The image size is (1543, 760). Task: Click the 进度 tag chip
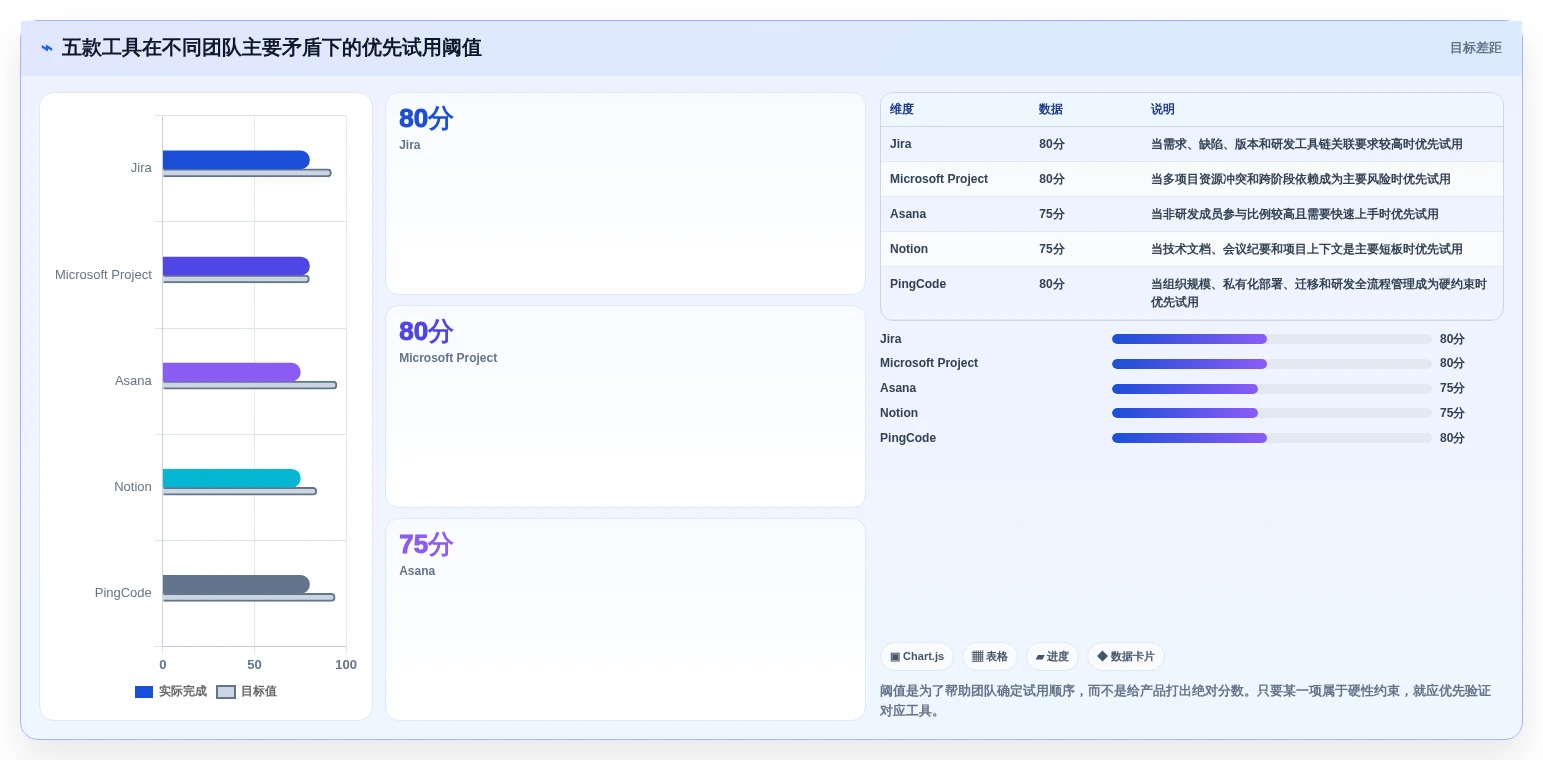1052,657
